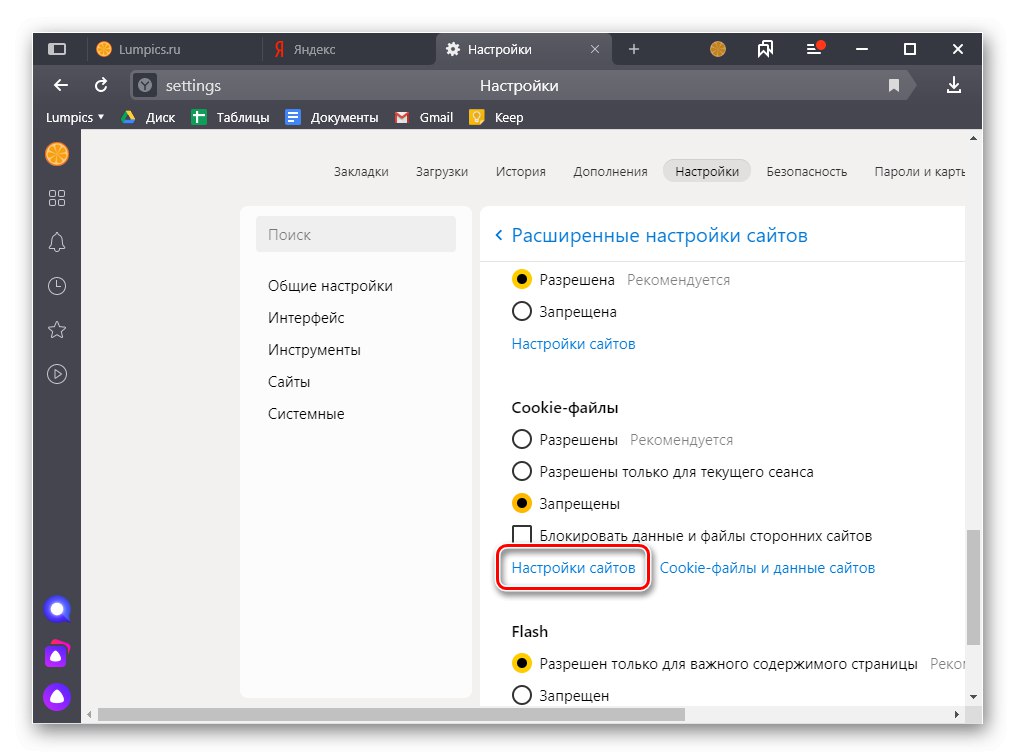The image size is (1015, 756).
Task: Click the highlighted Настройки сайтов link
Action: (573, 567)
